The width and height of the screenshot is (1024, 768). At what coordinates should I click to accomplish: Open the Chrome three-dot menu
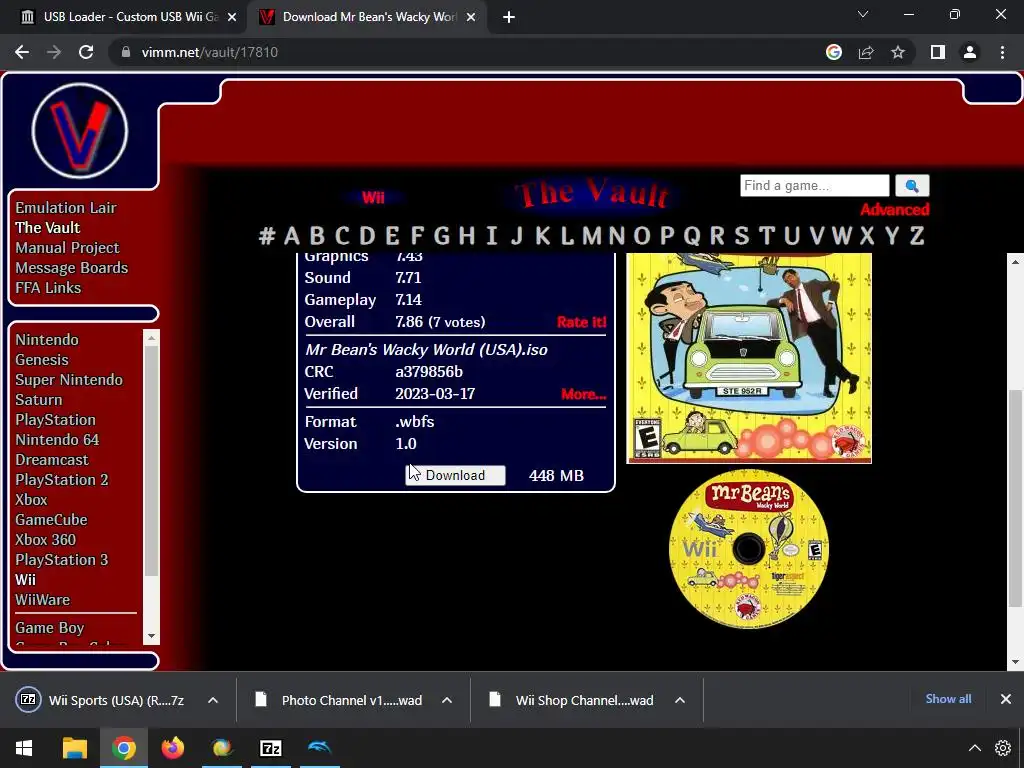point(1002,52)
